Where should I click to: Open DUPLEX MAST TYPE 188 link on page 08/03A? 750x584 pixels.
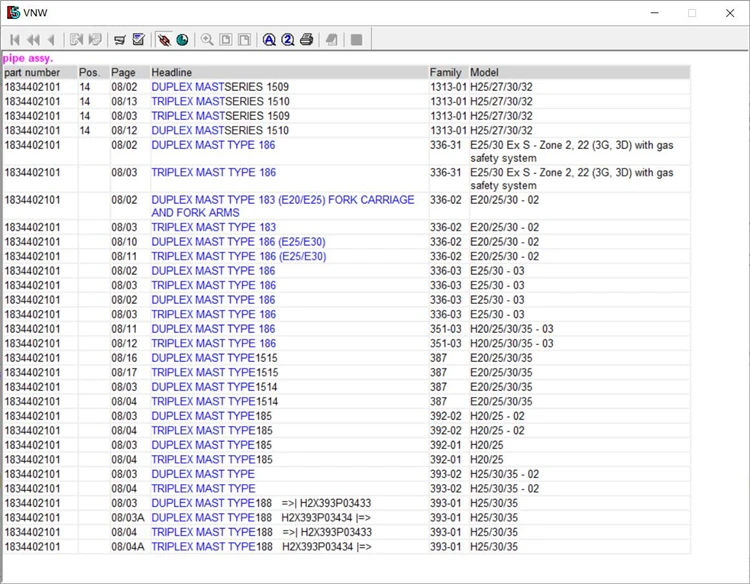[x=202, y=517]
